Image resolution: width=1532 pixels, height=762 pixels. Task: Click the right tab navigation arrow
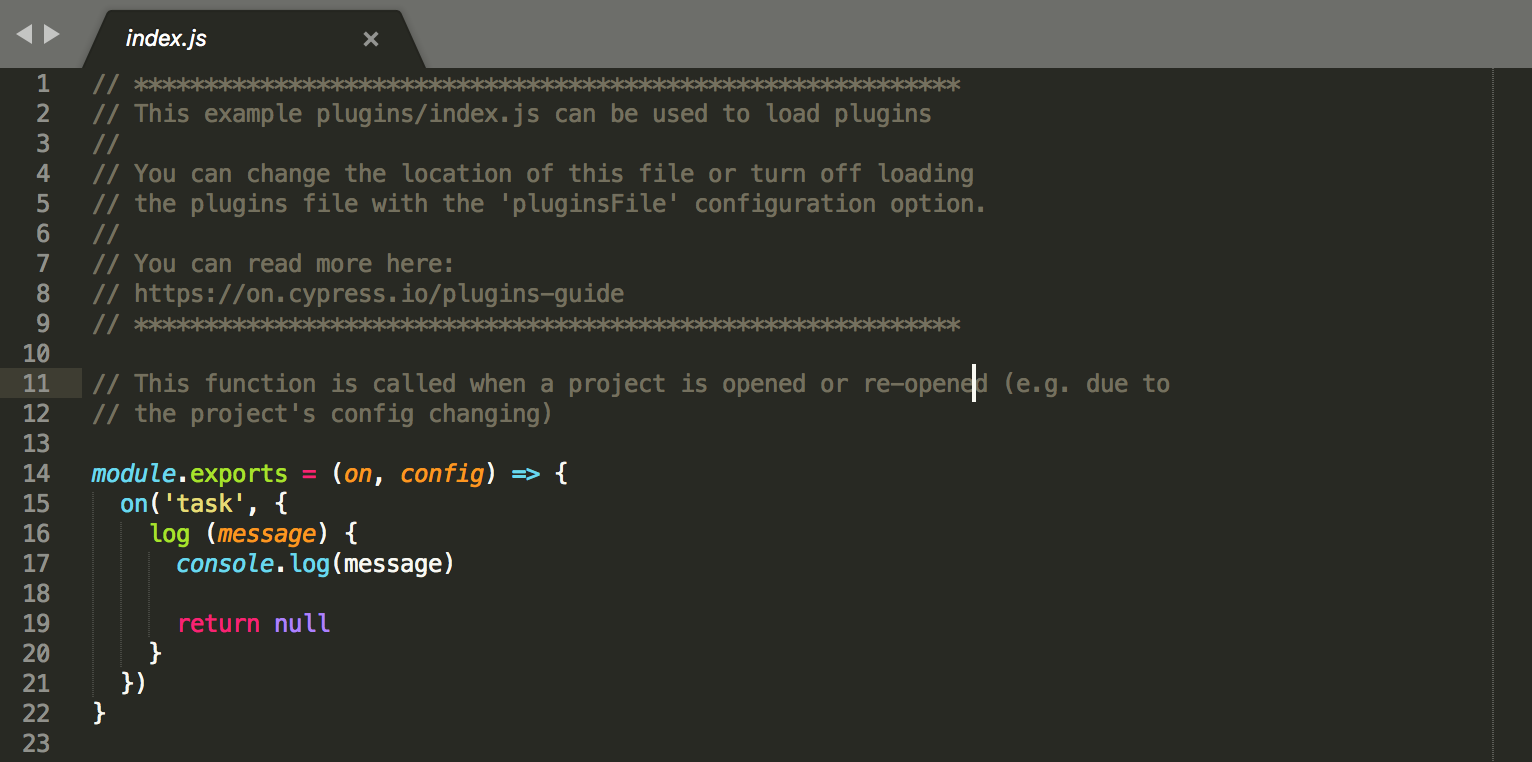pyautogui.click(x=52, y=35)
